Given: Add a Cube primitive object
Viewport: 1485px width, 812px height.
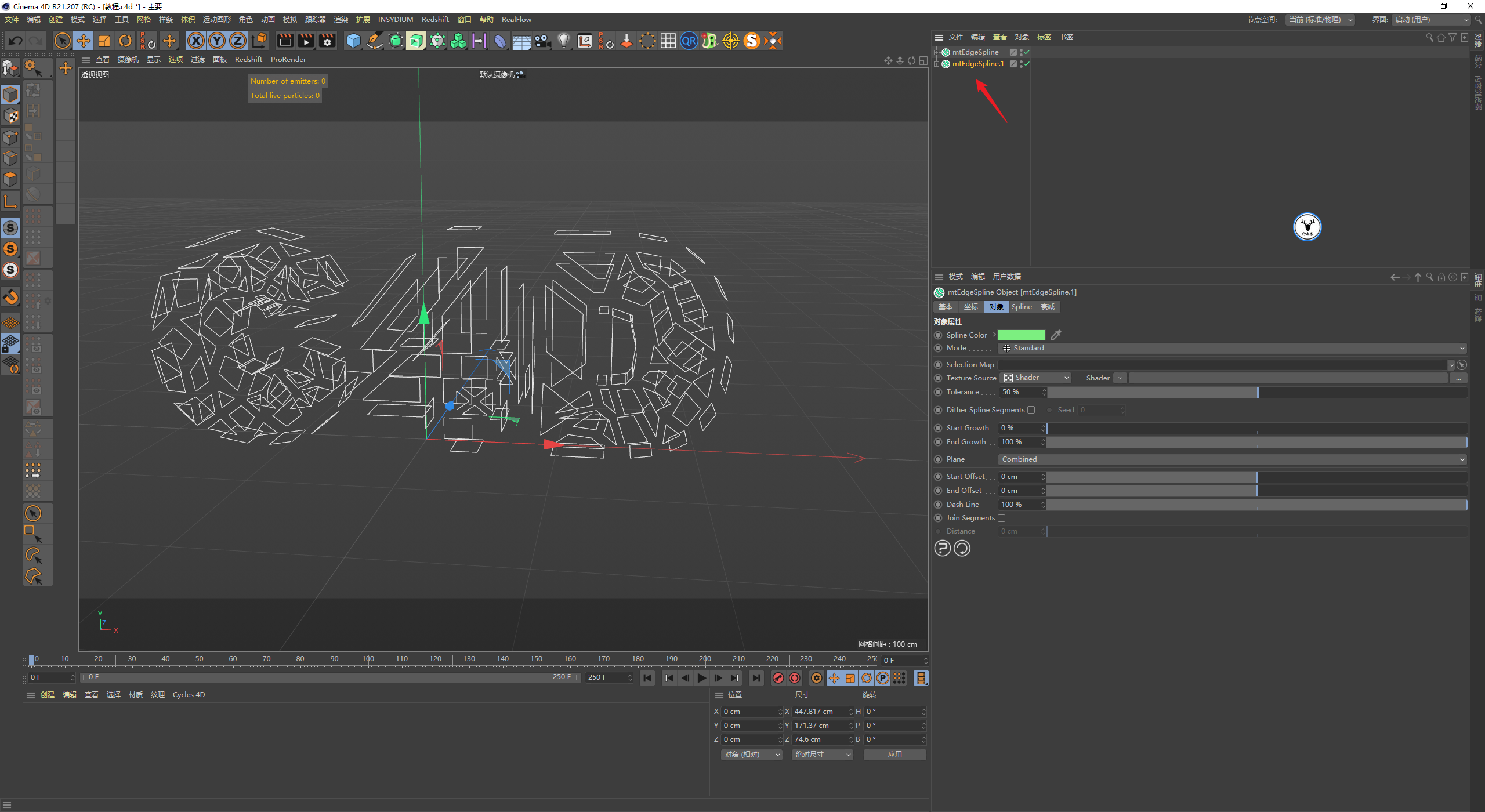Looking at the screenshot, I should click(x=353, y=41).
